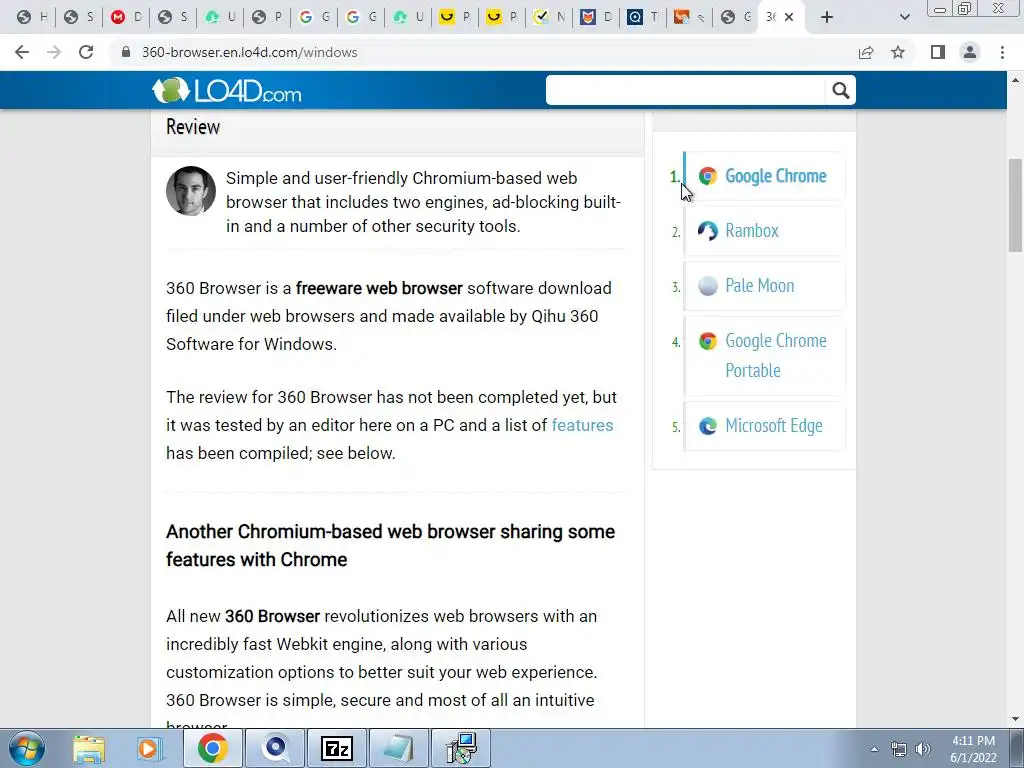View site information via the lock icon
This screenshot has height=768, width=1024.
click(x=126, y=52)
